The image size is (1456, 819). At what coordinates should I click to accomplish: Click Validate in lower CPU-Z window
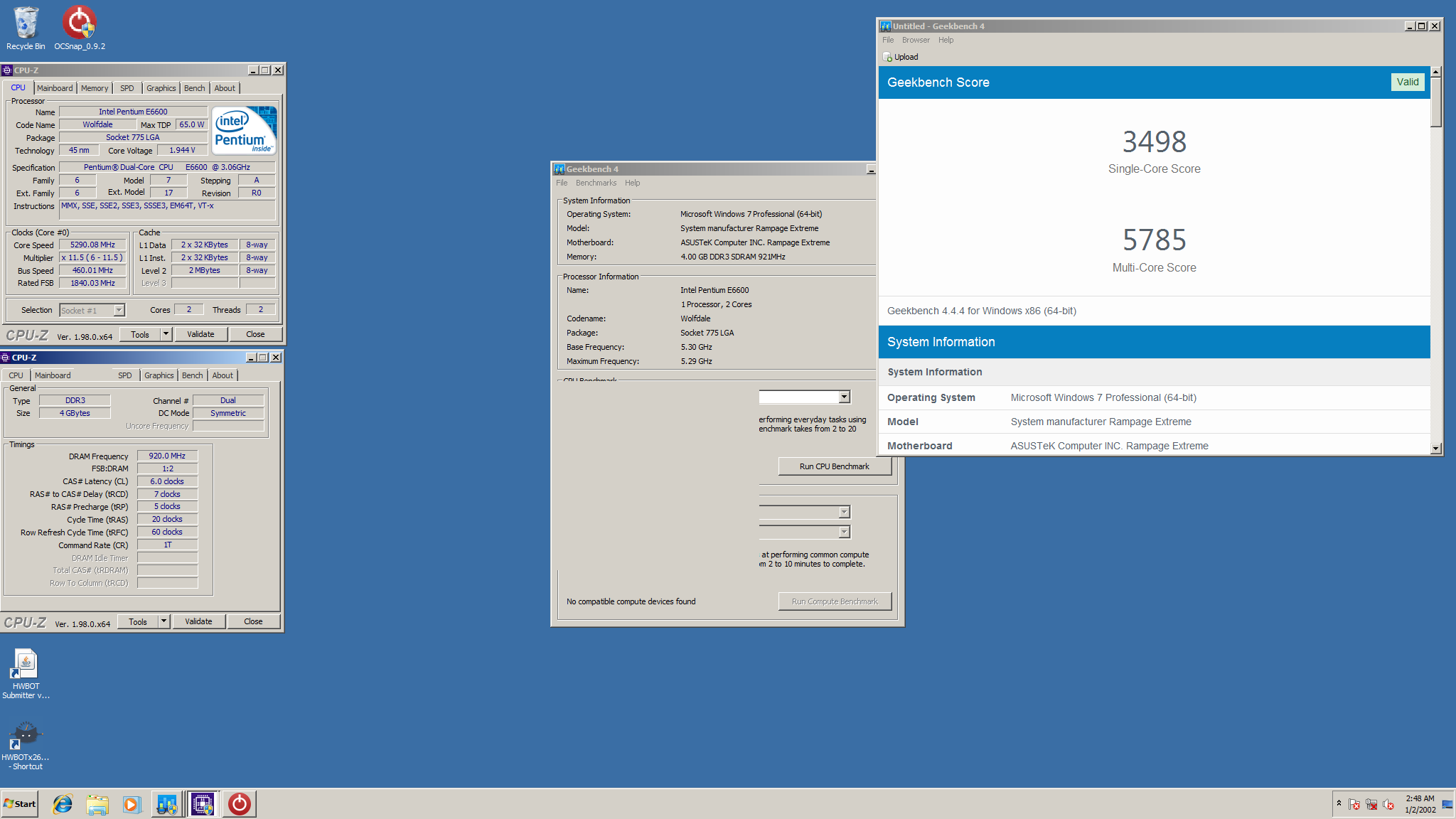[x=198, y=621]
